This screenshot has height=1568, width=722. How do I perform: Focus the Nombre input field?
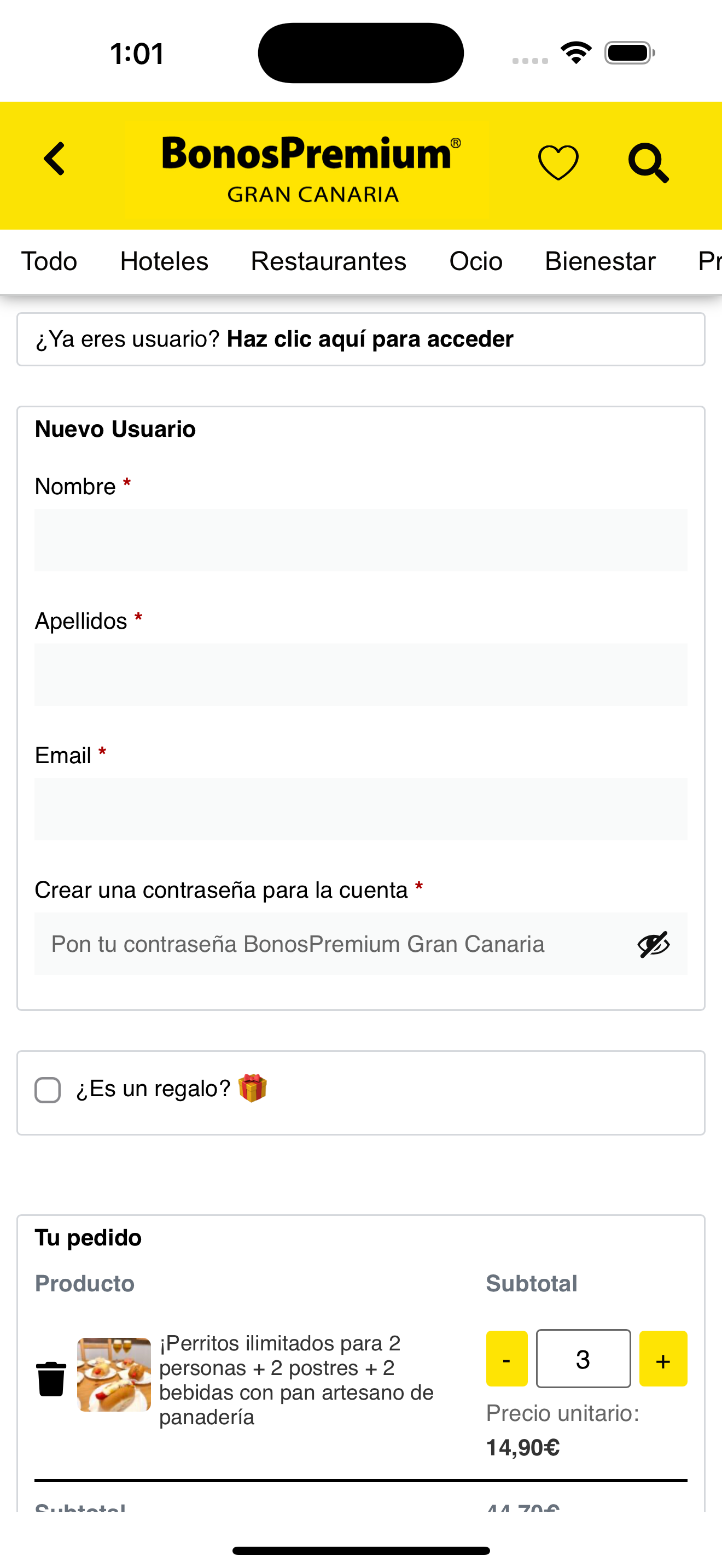(x=361, y=540)
